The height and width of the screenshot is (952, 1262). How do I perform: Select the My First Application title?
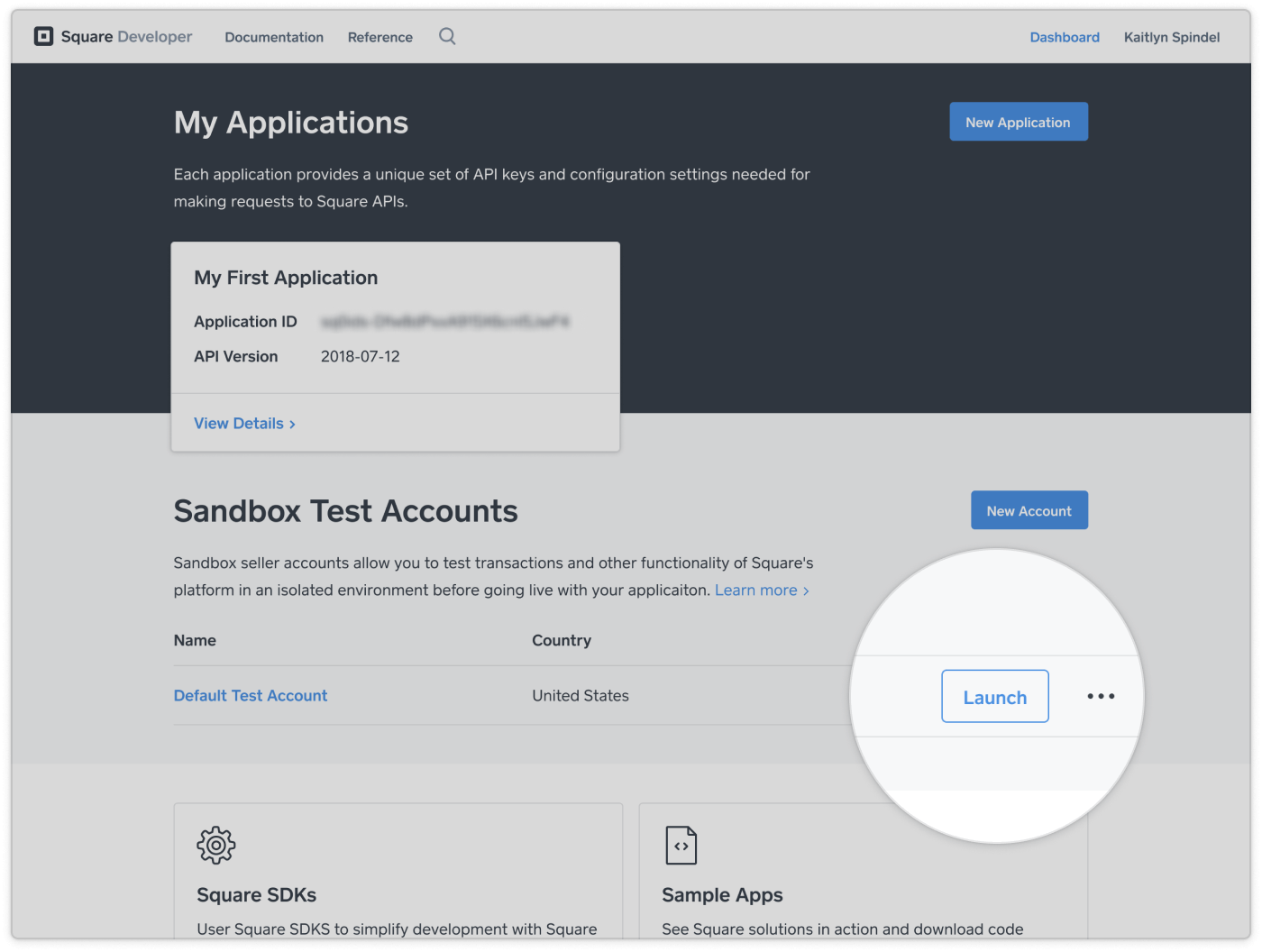[x=286, y=278]
